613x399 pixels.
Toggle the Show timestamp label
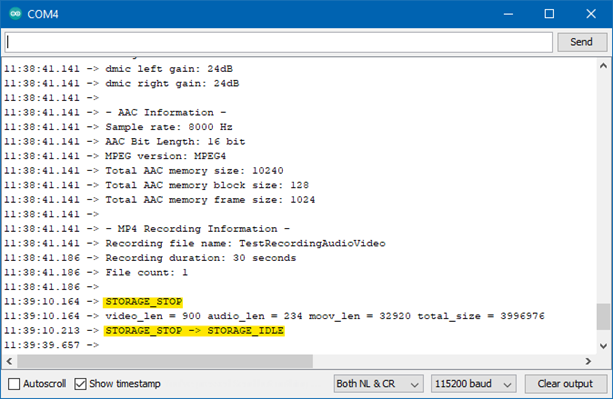125,384
